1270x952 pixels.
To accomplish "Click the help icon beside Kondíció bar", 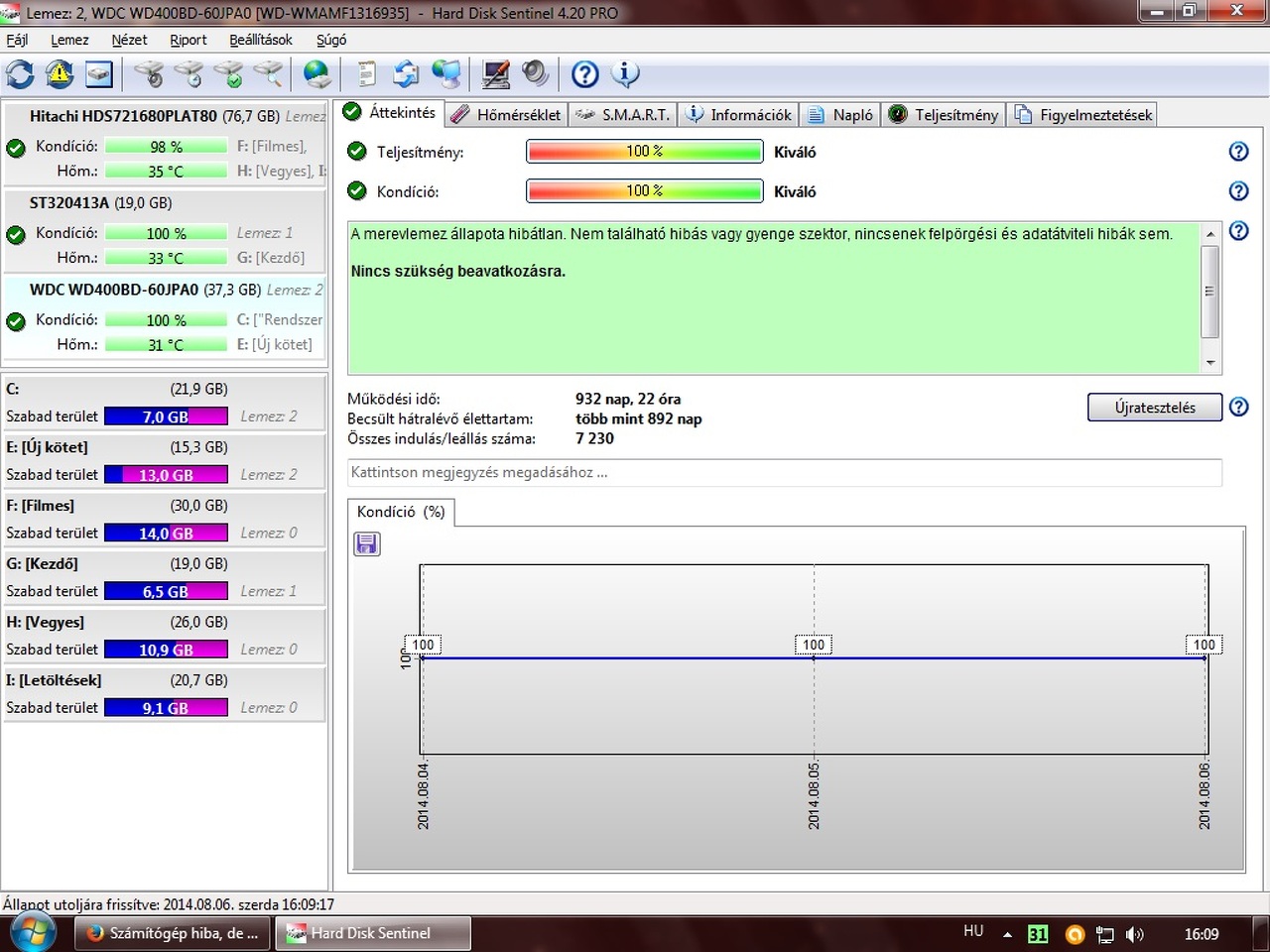I will click(1238, 191).
